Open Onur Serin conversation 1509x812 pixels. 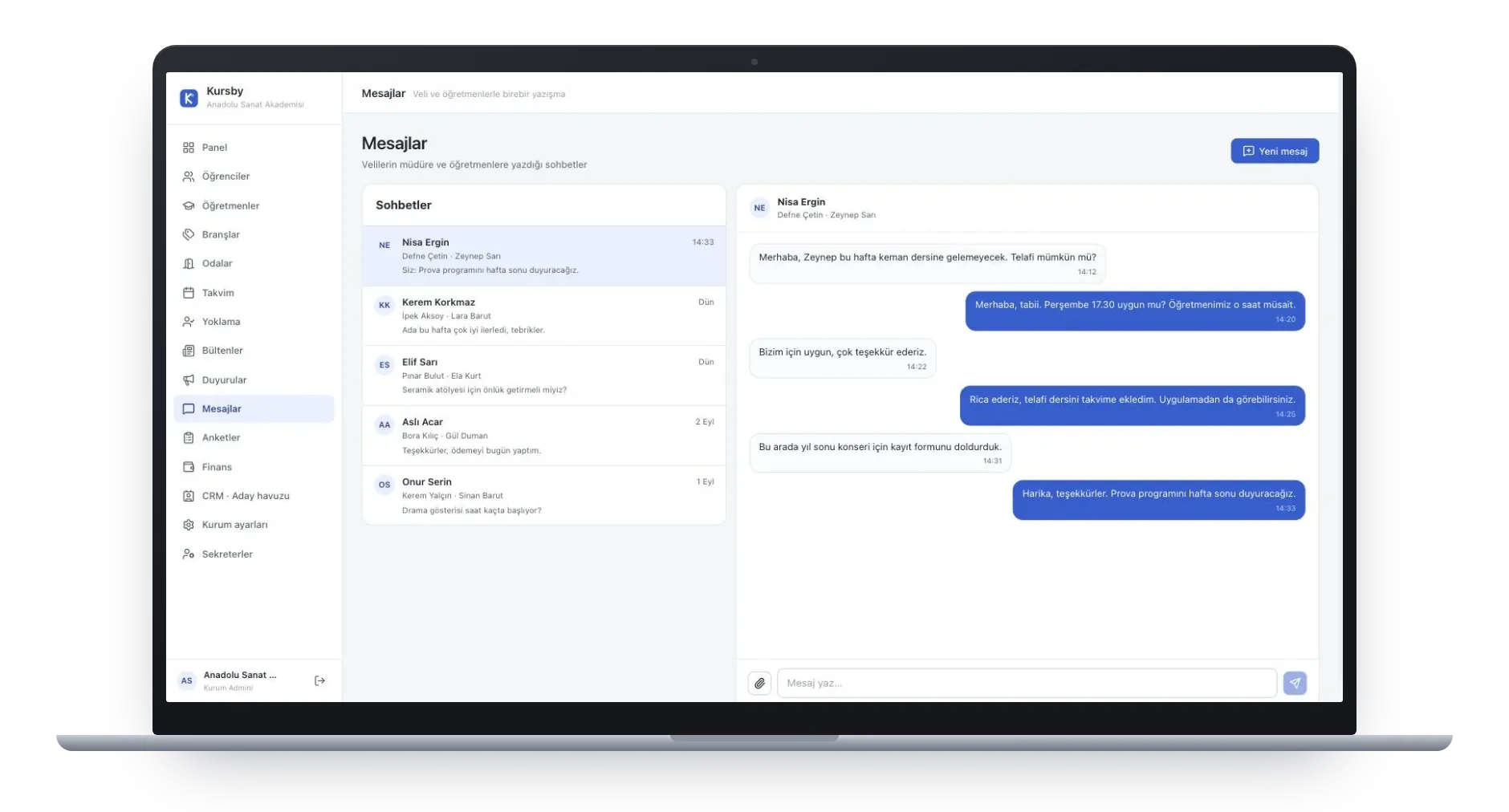[x=544, y=496]
